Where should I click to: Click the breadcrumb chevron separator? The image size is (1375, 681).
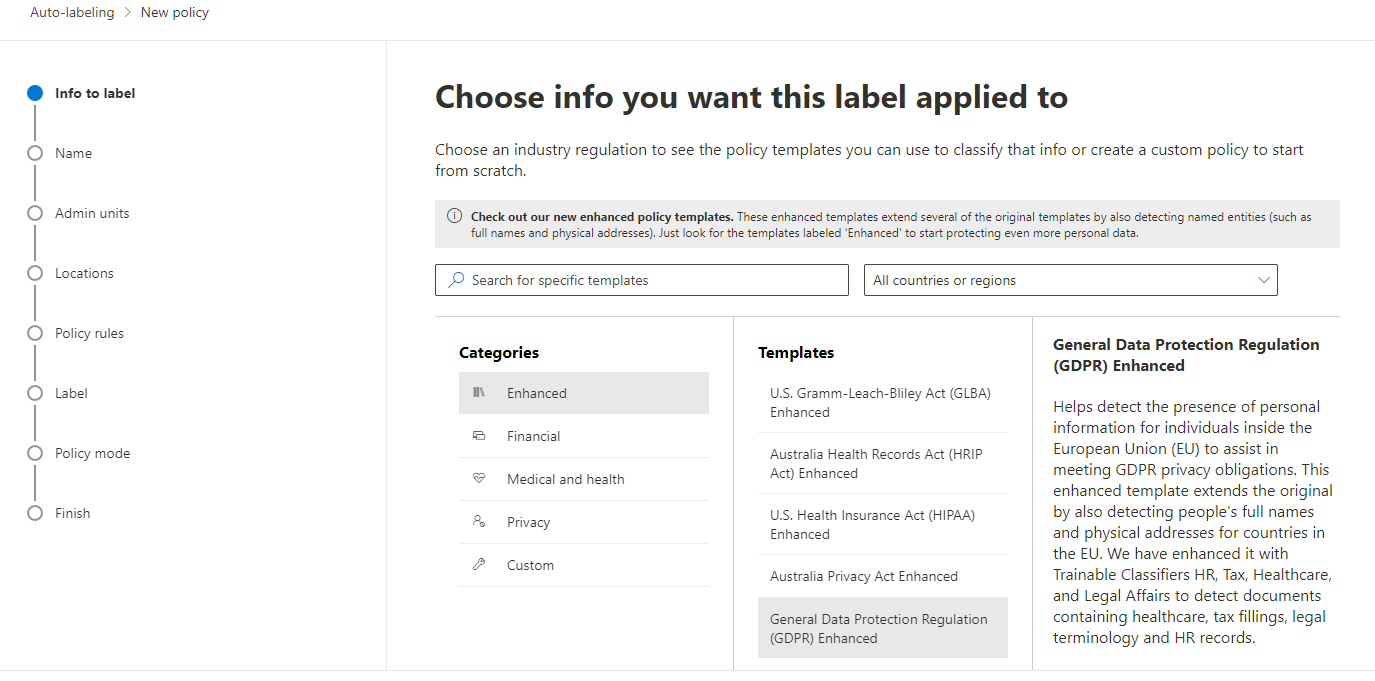pos(128,13)
